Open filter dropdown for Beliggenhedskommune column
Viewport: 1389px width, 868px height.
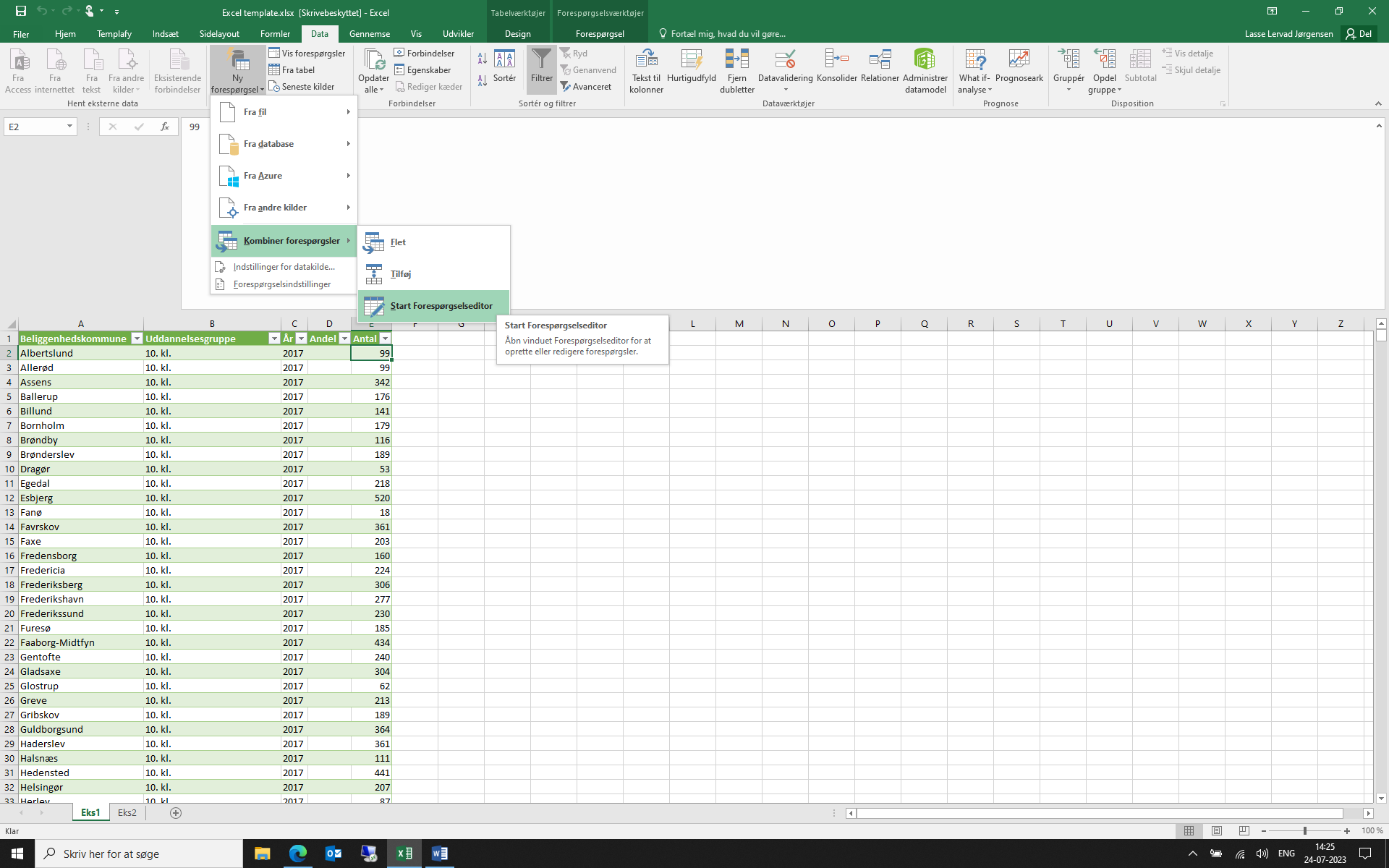(x=137, y=339)
